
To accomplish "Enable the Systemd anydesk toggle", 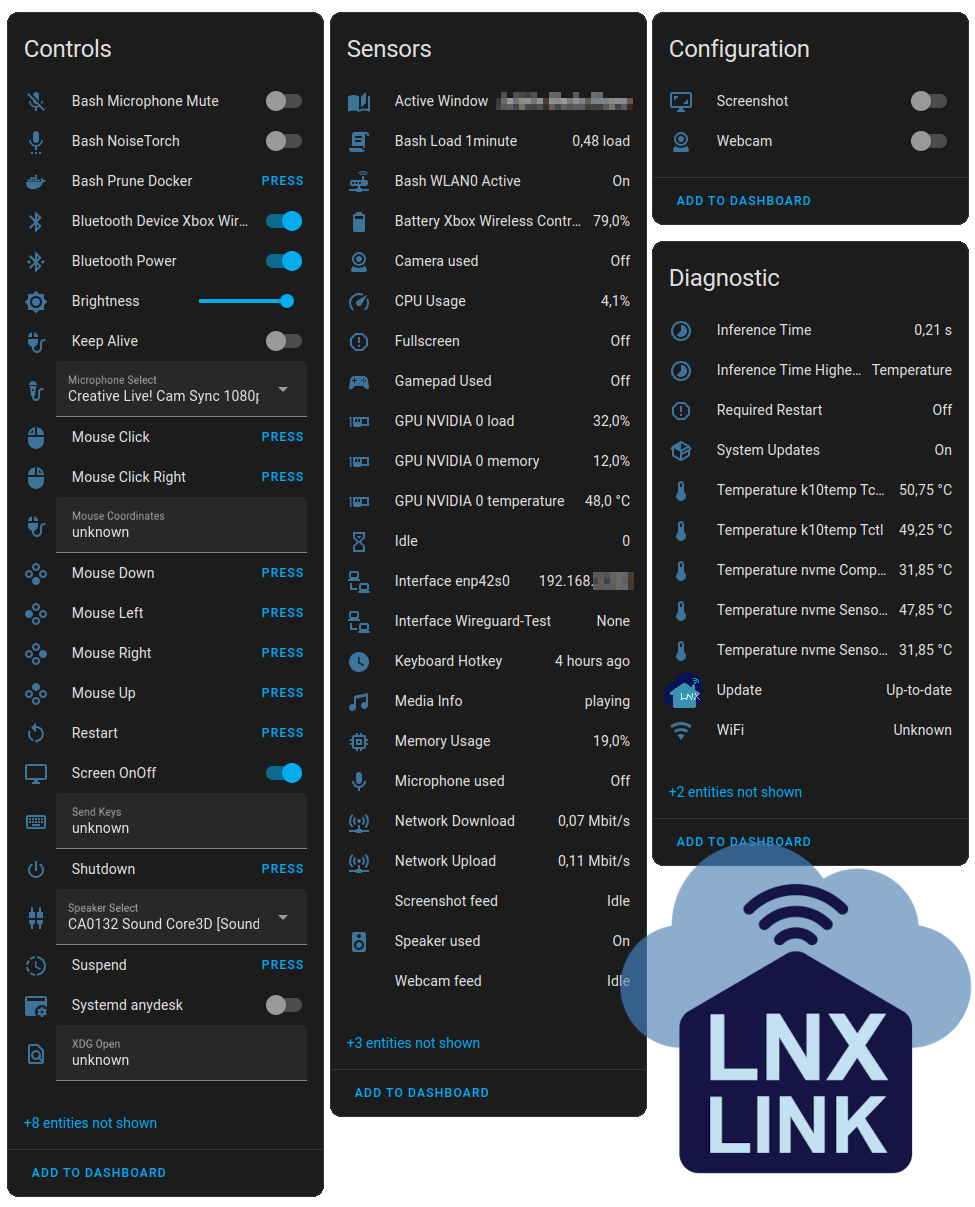I will point(283,1005).
